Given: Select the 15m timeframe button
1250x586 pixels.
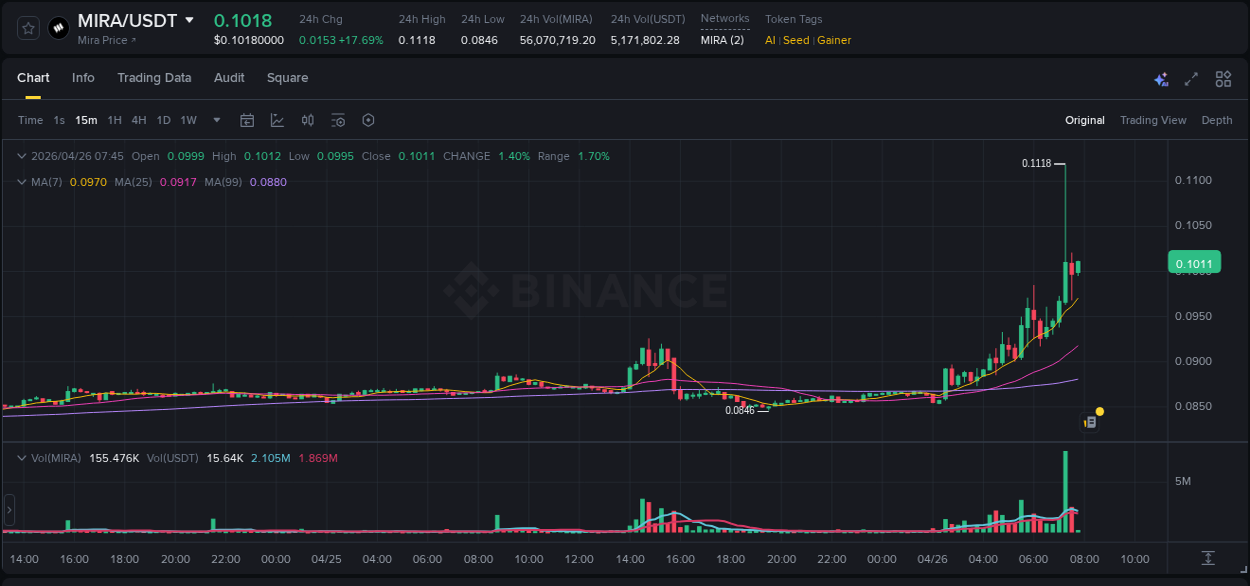Looking at the screenshot, I should (86, 120).
